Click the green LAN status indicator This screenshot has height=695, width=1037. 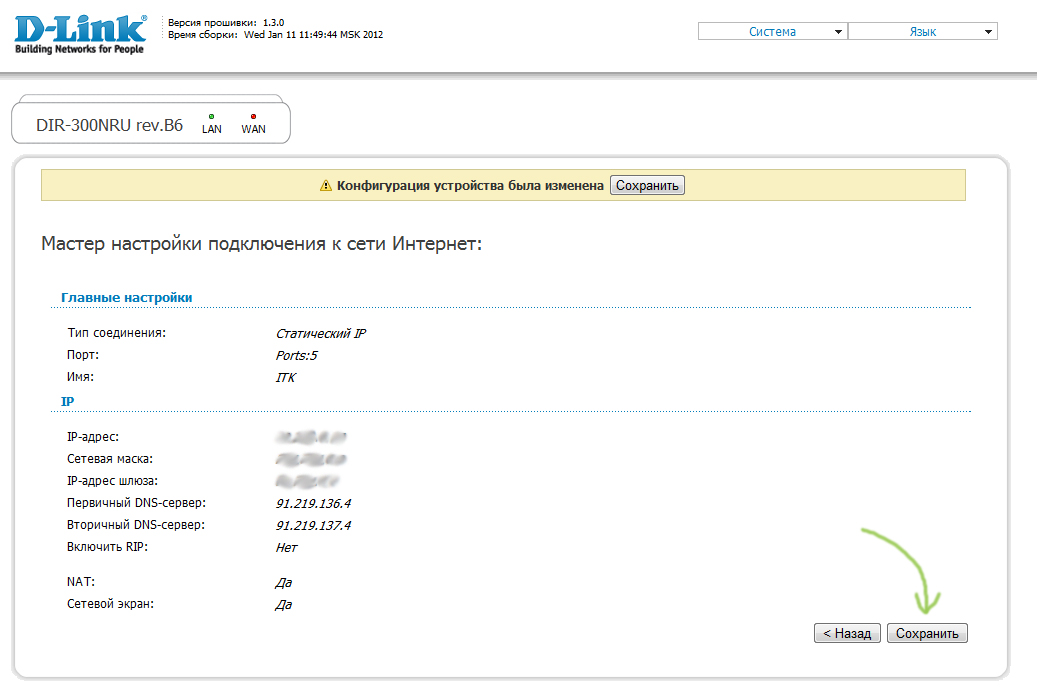(x=212, y=117)
